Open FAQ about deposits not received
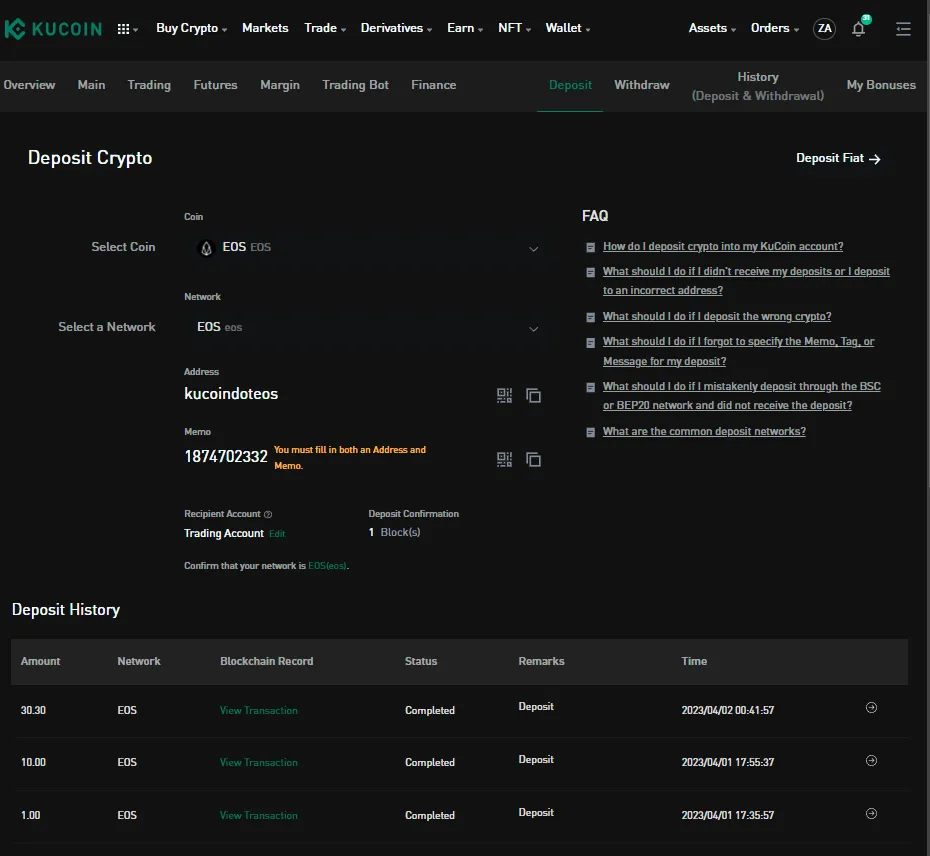The height and width of the screenshot is (856, 930). click(x=746, y=281)
